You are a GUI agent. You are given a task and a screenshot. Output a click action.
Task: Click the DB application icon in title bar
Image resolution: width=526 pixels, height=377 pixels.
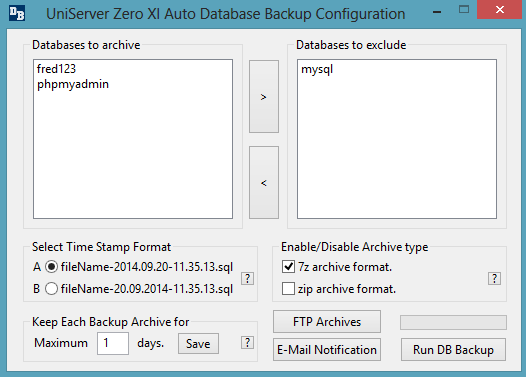[17, 13]
